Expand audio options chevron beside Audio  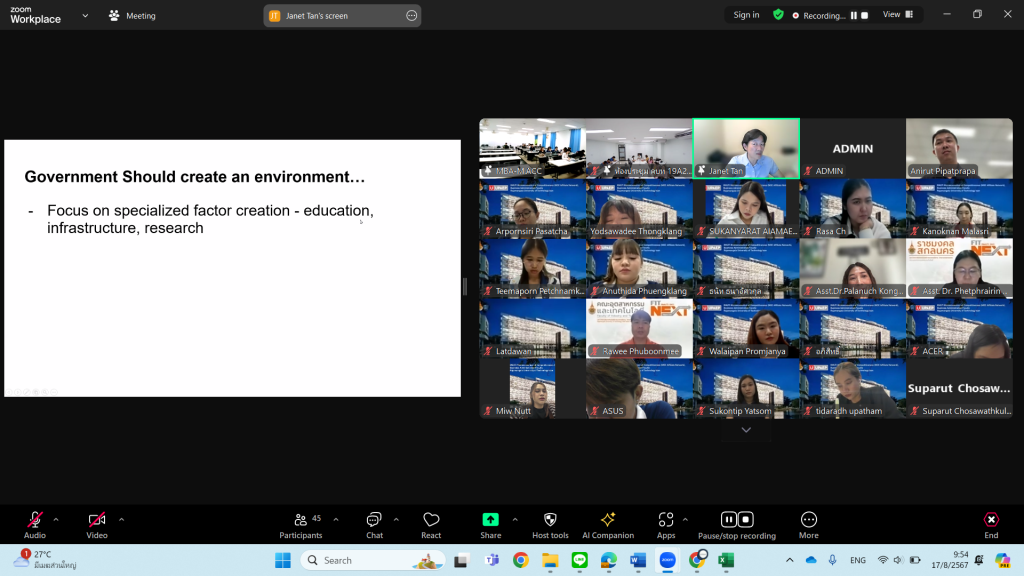(x=56, y=519)
